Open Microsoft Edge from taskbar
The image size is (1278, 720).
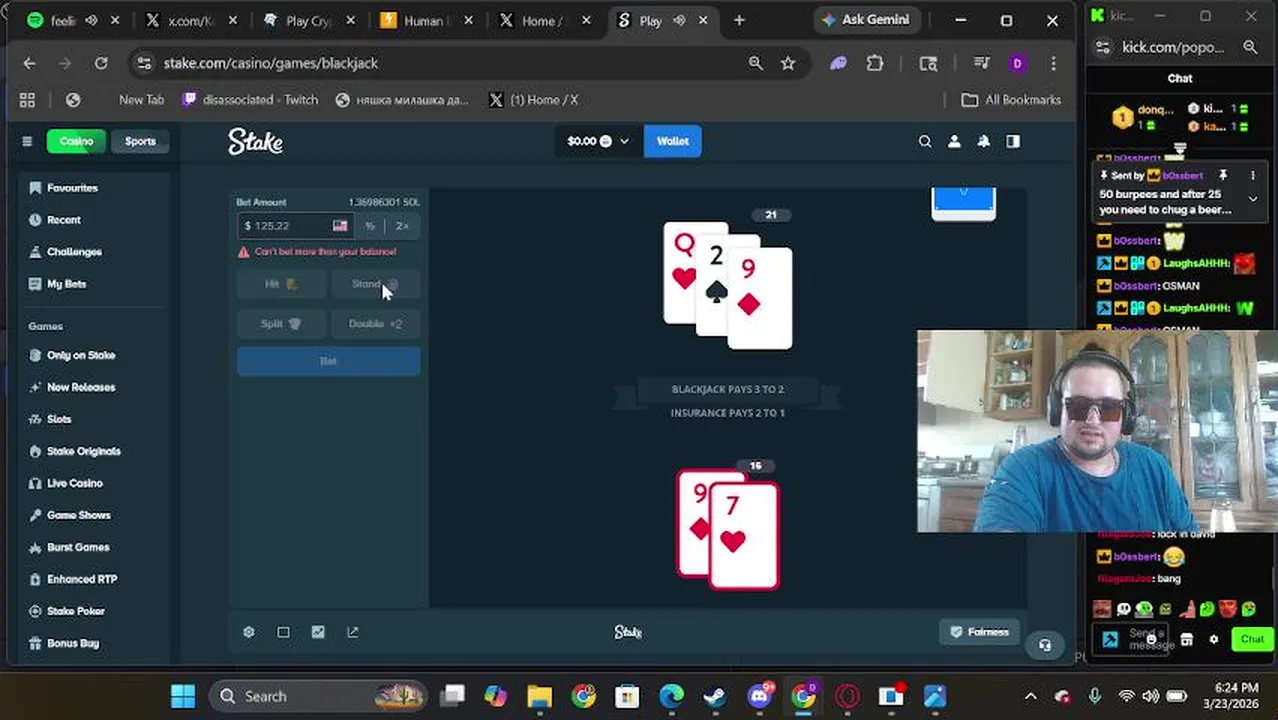671,696
